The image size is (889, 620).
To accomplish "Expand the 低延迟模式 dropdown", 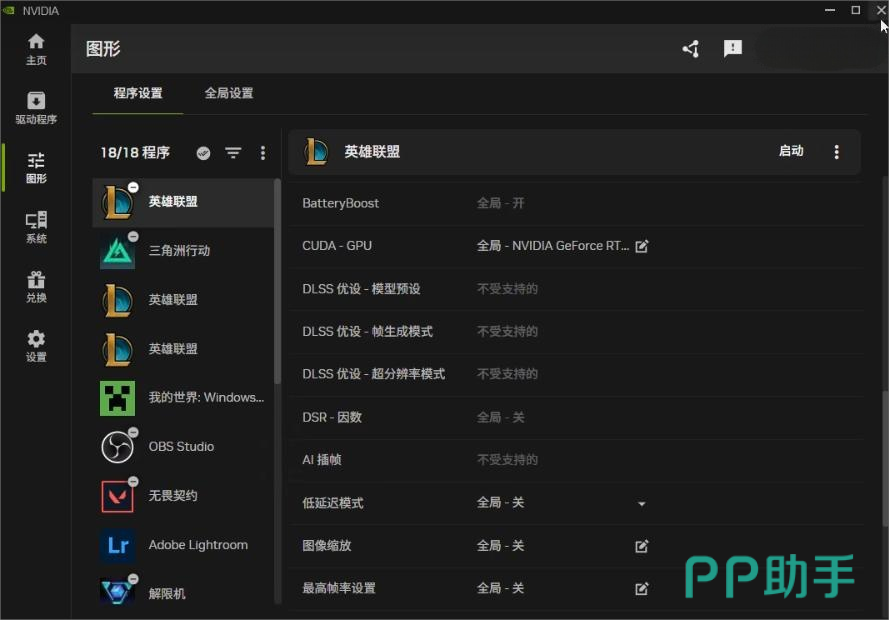I will tap(642, 504).
